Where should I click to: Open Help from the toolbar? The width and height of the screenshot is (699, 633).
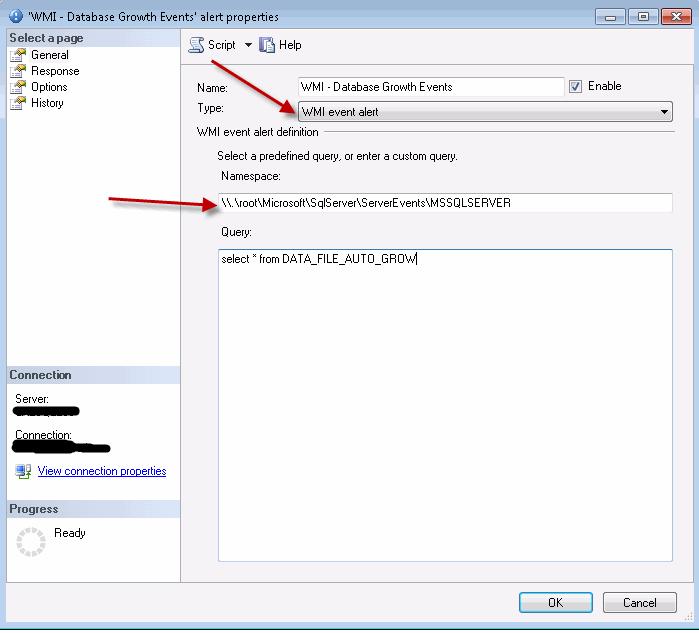tap(290, 45)
